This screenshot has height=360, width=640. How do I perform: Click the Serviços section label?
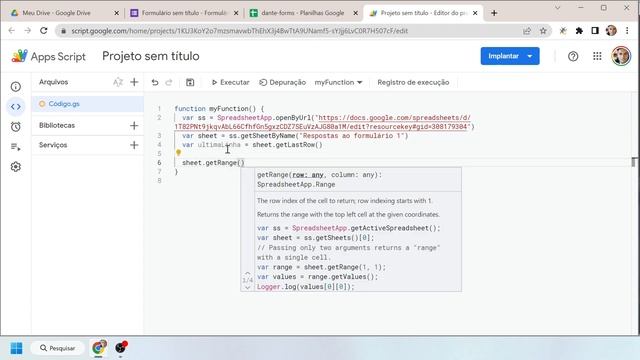click(53, 145)
